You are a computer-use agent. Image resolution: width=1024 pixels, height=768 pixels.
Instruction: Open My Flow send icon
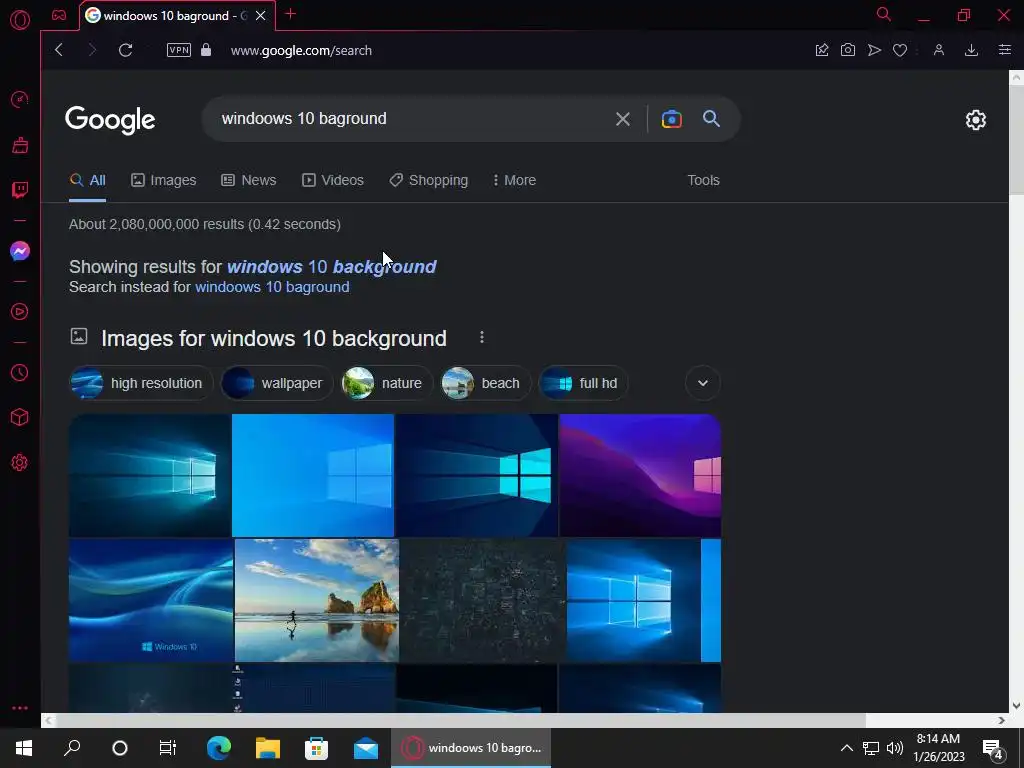point(874,50)
